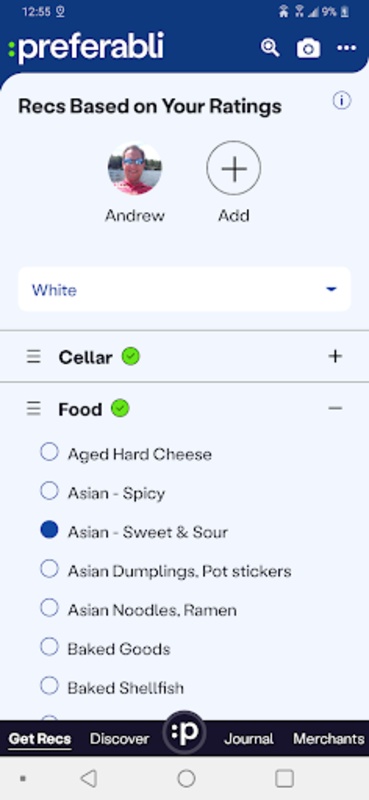369x800 pixels.
Task: Open the search magnifier icon
Action: pos(270,48)
